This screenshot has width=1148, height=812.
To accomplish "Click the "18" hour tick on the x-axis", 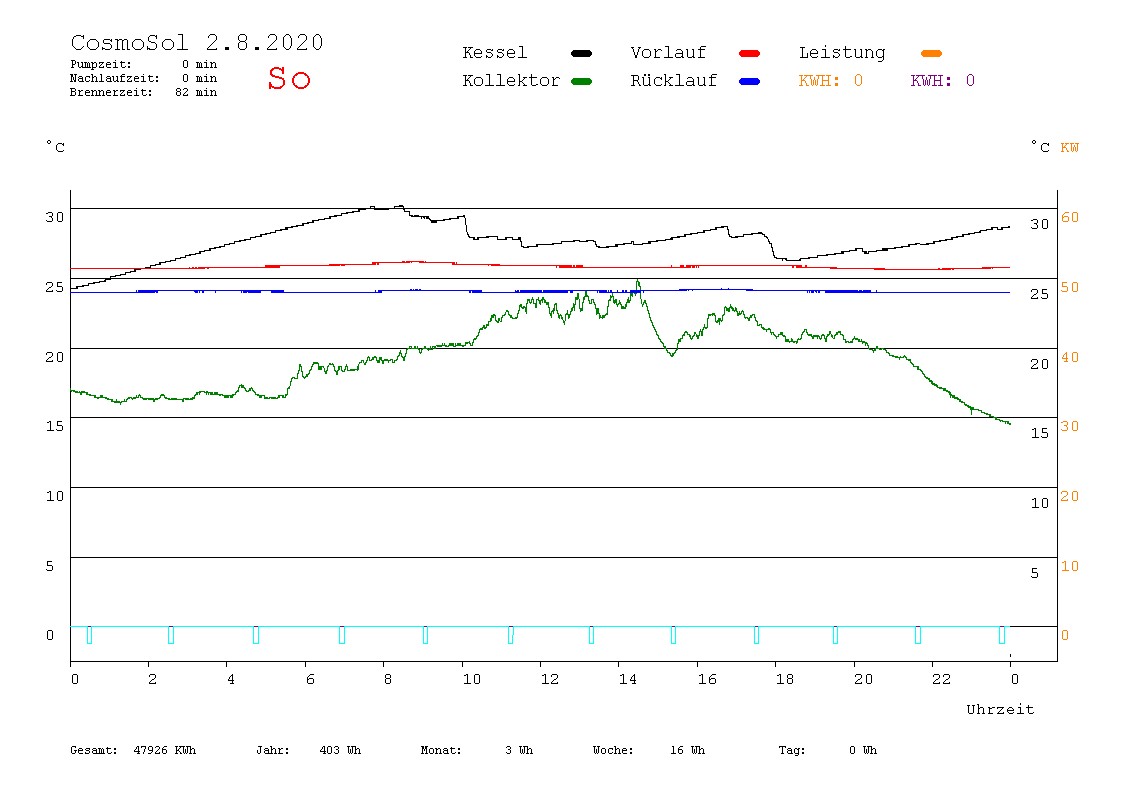I will pos(784,679).
